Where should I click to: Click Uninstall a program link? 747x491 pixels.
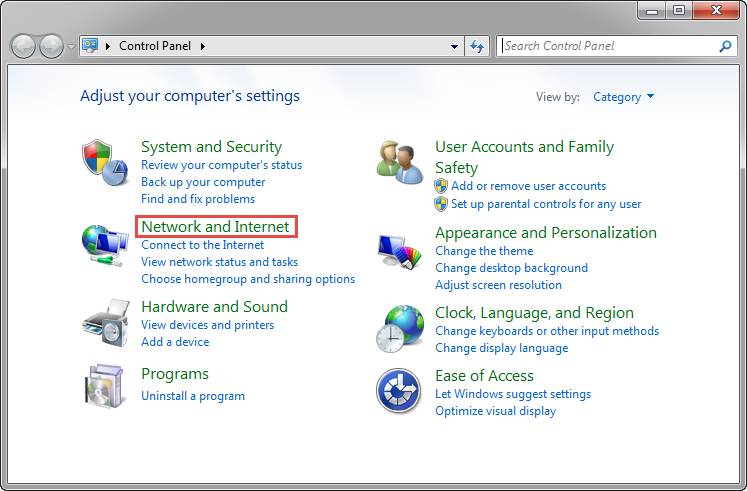click(193, 396)
